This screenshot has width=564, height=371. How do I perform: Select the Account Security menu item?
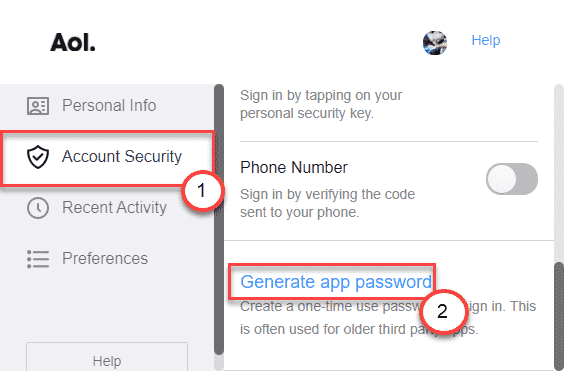pyautogui.click(x=107, y=158)
